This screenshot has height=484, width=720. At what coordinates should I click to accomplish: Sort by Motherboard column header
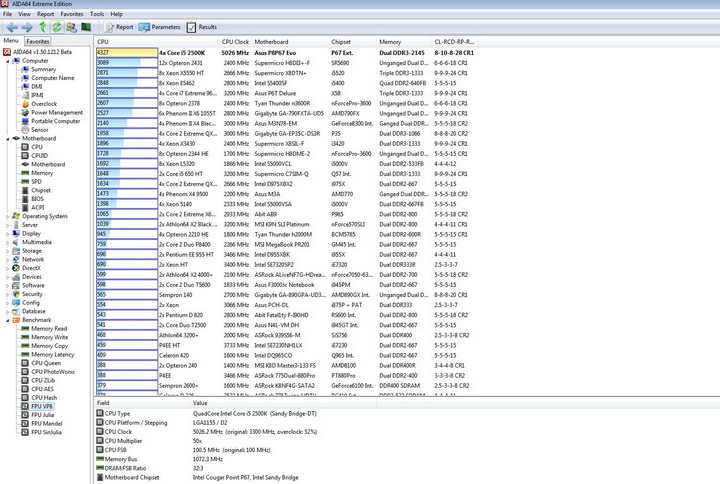coord(290,42)
